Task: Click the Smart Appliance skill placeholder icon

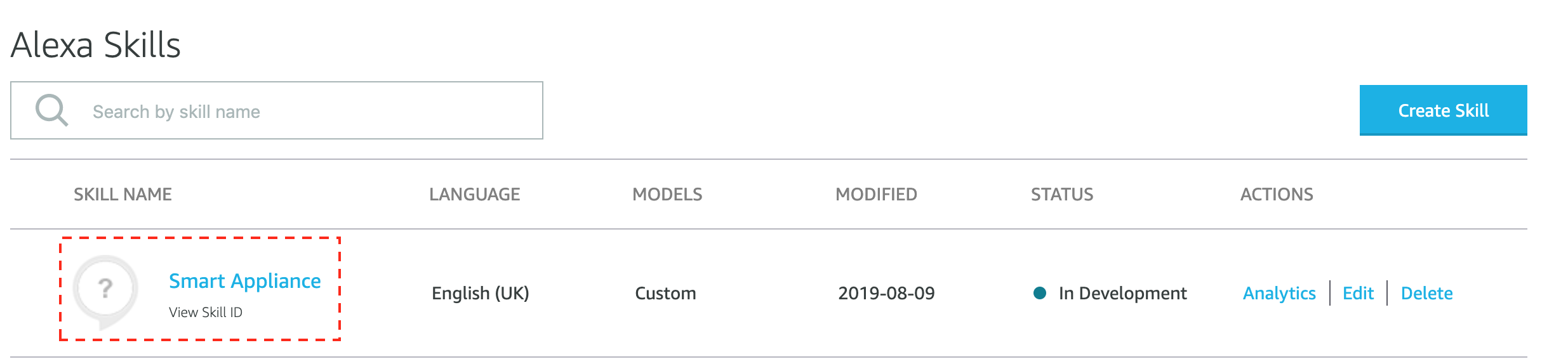Action: tap(105, 292)
